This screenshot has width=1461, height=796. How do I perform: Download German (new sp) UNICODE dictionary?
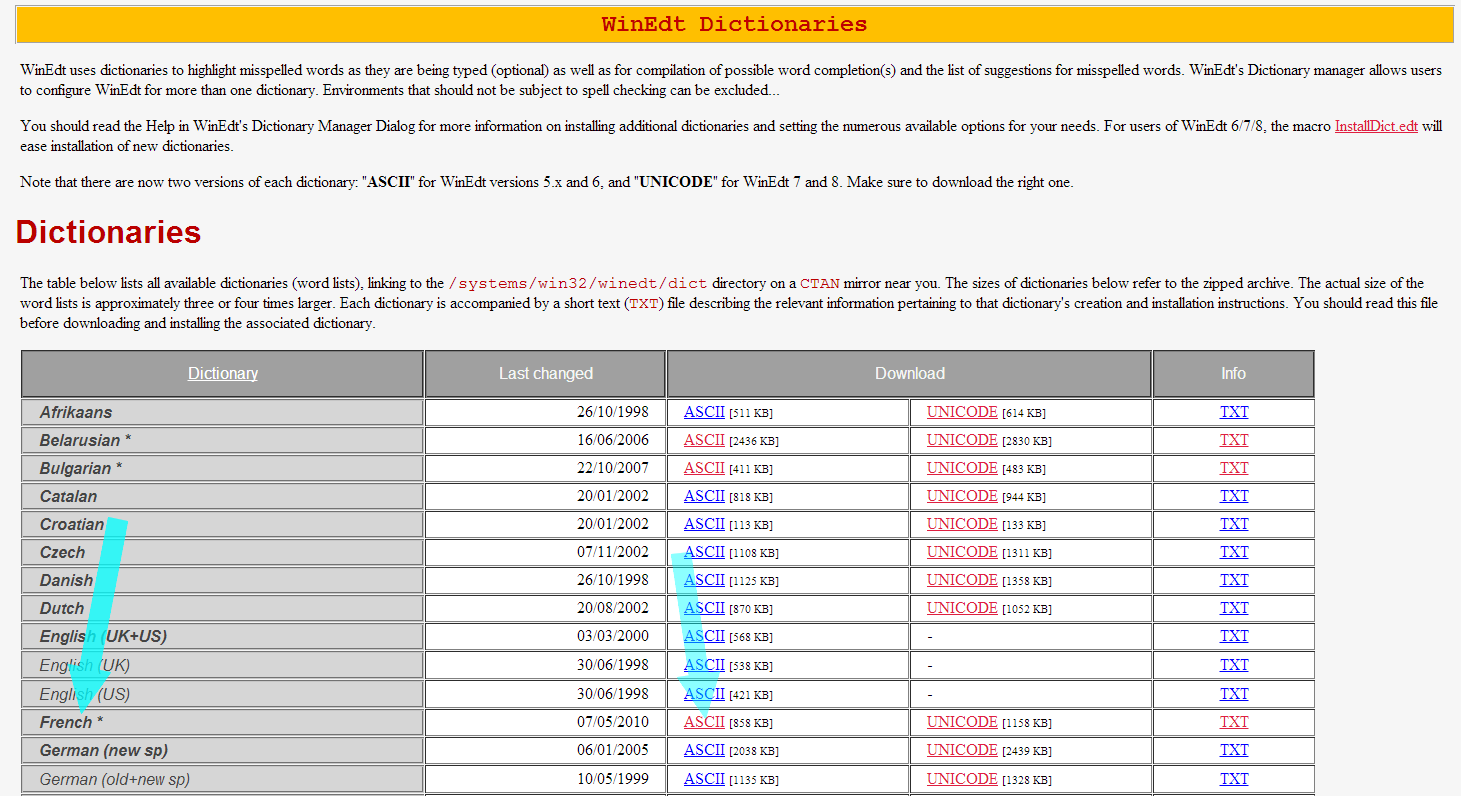point(962,750)
